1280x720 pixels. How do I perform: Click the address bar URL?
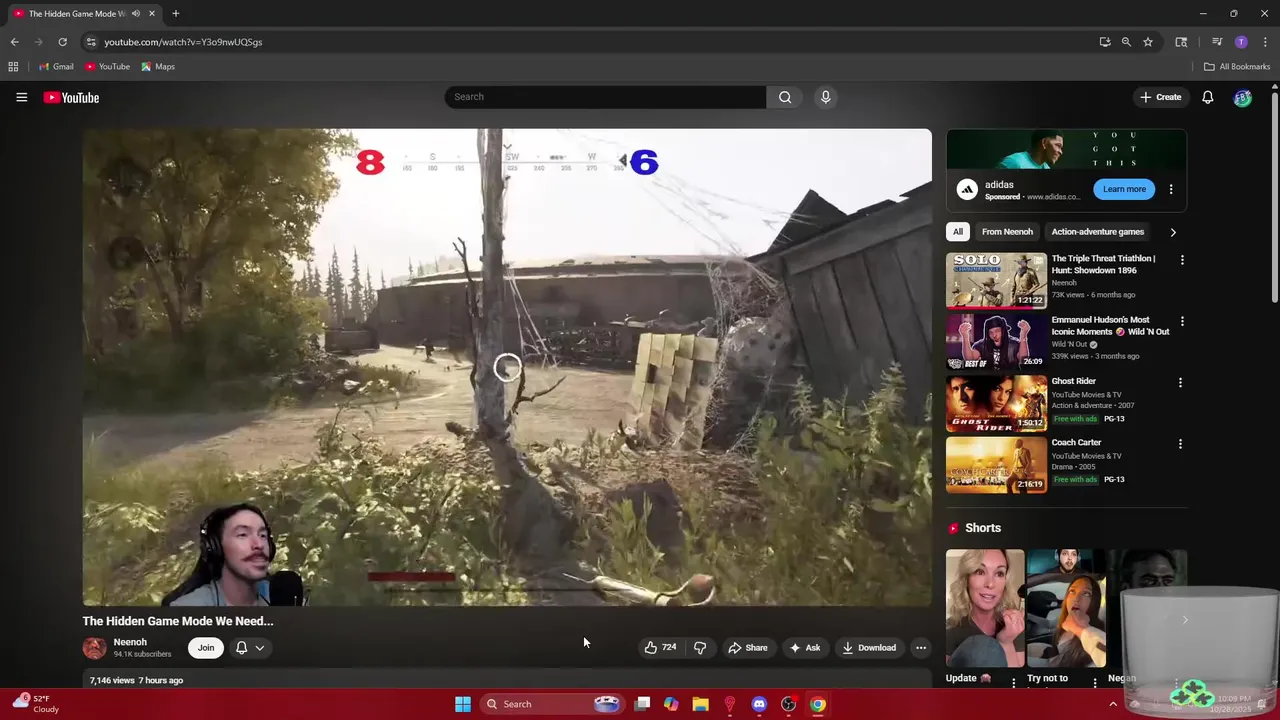pyautogui.click(x=183, y=42)
